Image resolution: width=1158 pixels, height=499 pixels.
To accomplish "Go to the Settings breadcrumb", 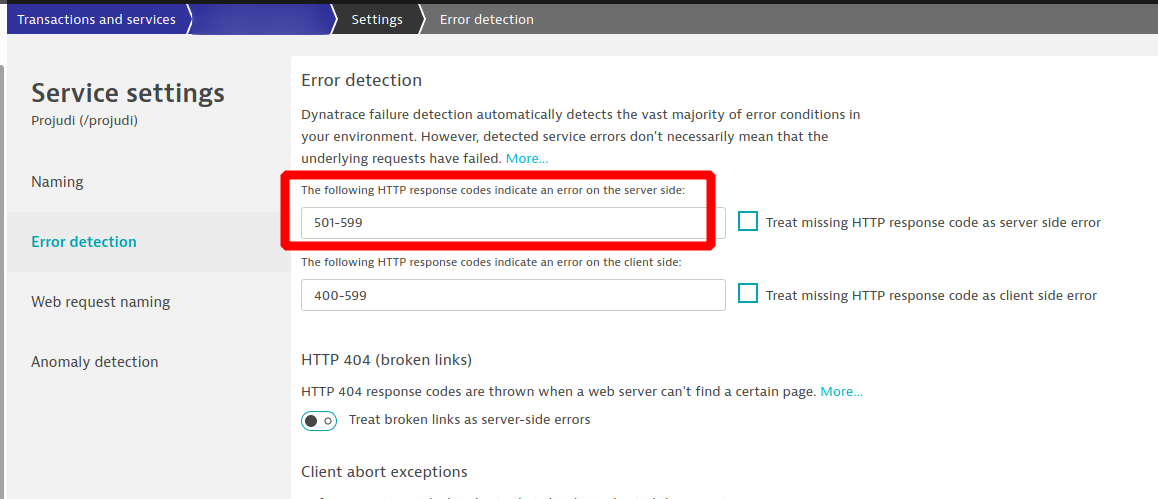I will [377, 19].
